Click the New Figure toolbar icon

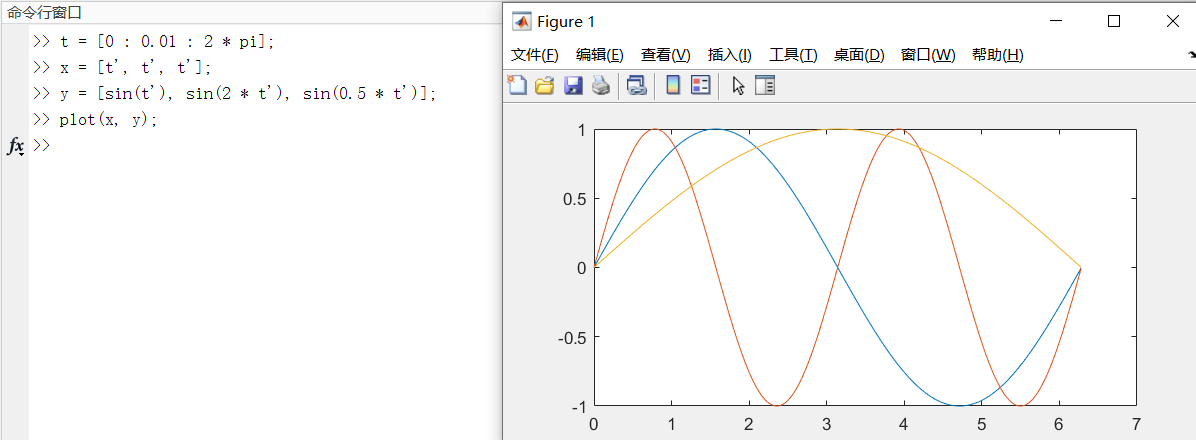click(x=518, y=85)
